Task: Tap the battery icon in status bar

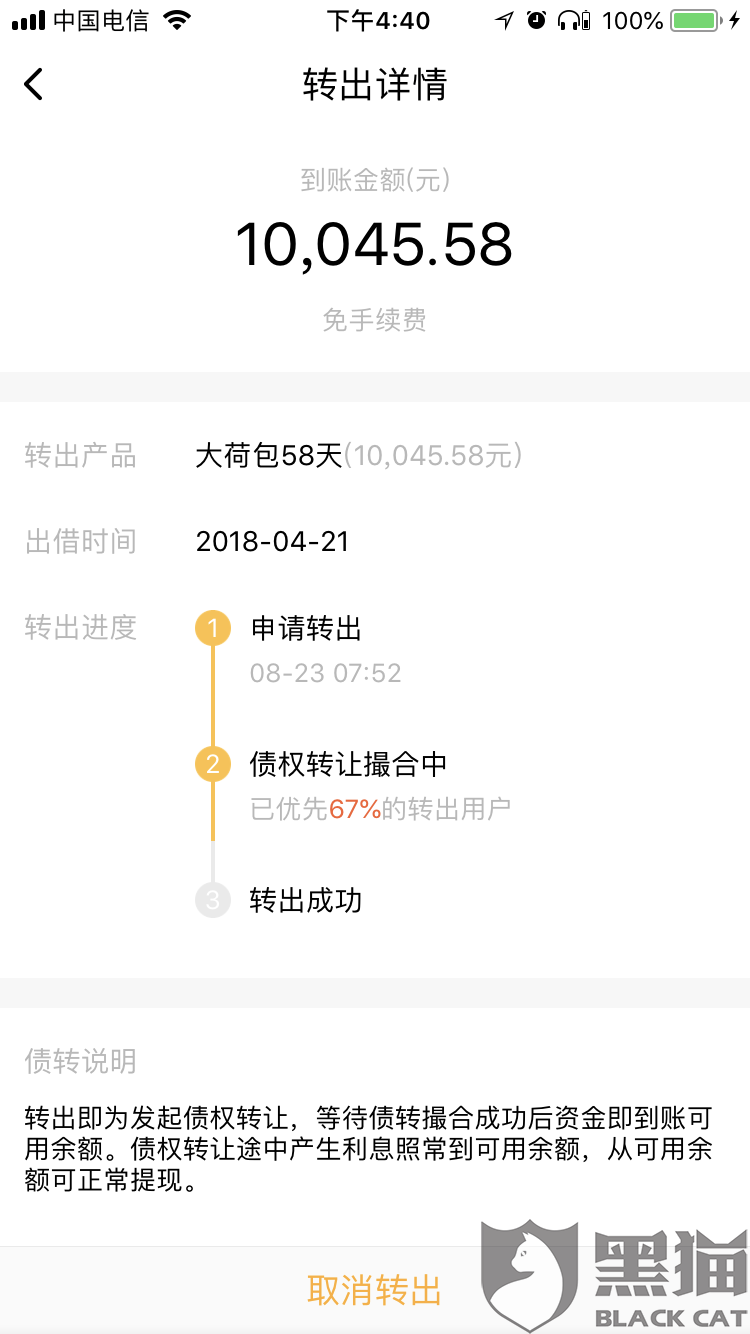Action: [699, 20]
